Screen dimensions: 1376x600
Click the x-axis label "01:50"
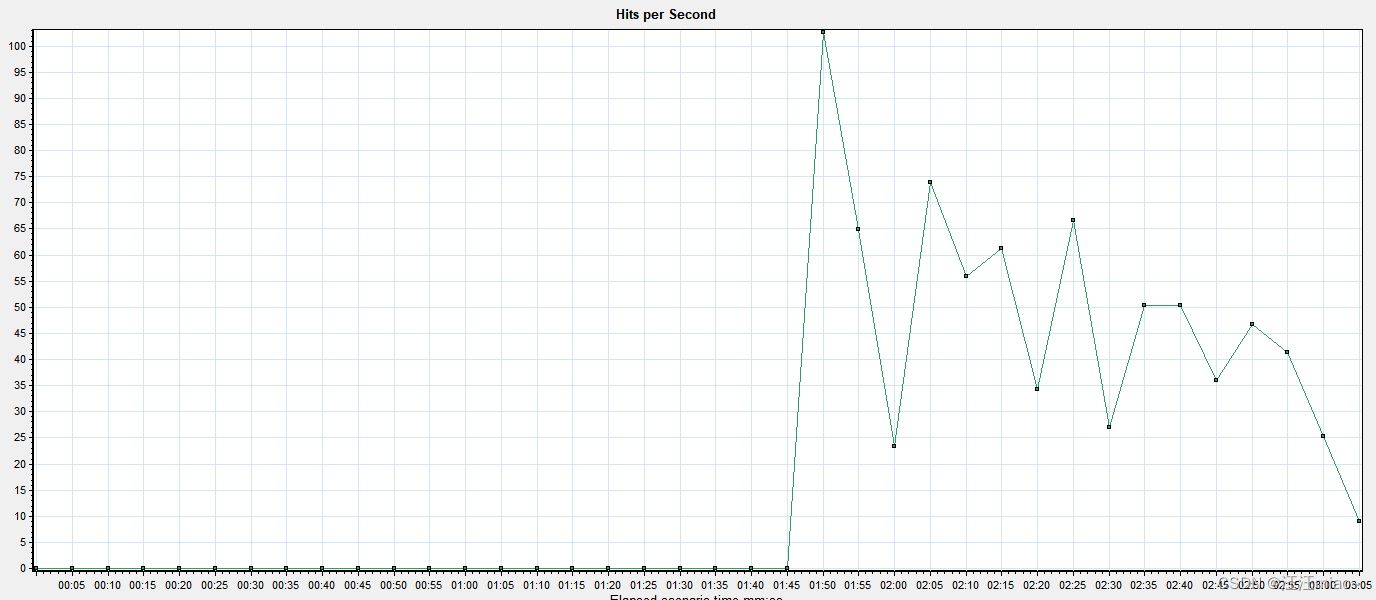pos(823,585)
